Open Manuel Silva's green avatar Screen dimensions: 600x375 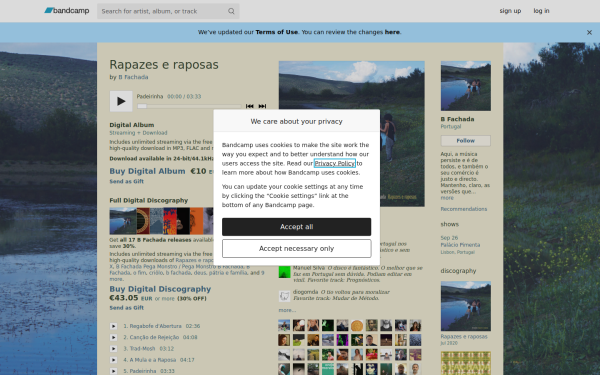[284, 272]
